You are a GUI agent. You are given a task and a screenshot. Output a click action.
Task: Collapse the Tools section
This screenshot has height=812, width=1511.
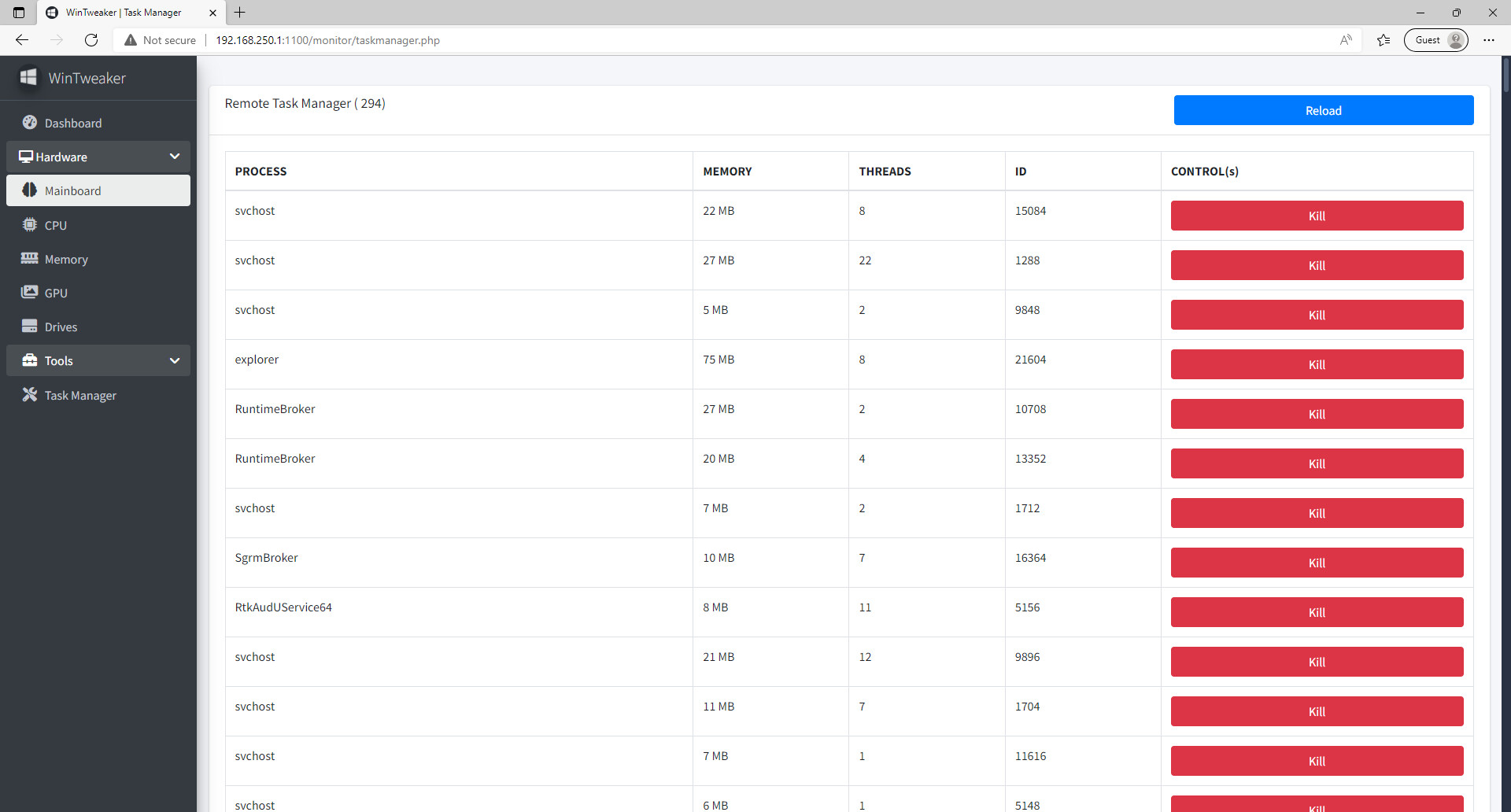[175, 360]
